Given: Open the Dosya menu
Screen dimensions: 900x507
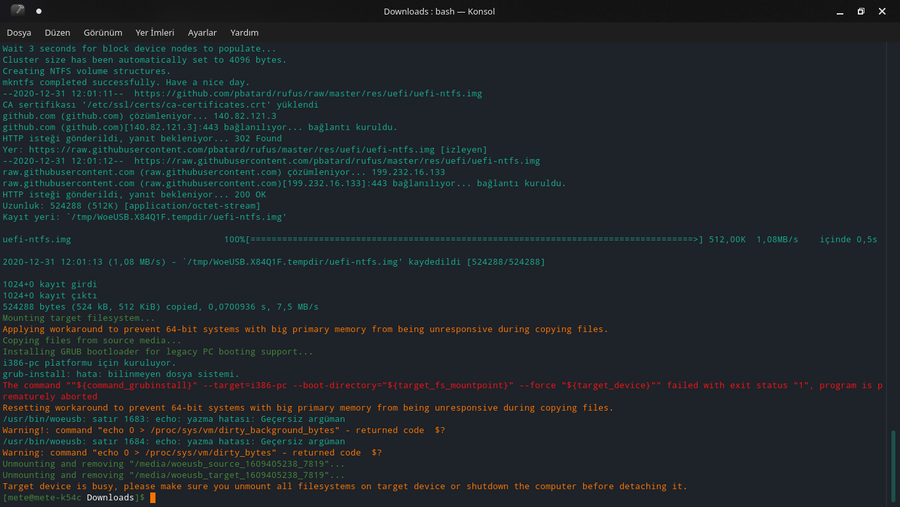Looking at the screenshot, I should pyautogui.click(x=19, y=32).
